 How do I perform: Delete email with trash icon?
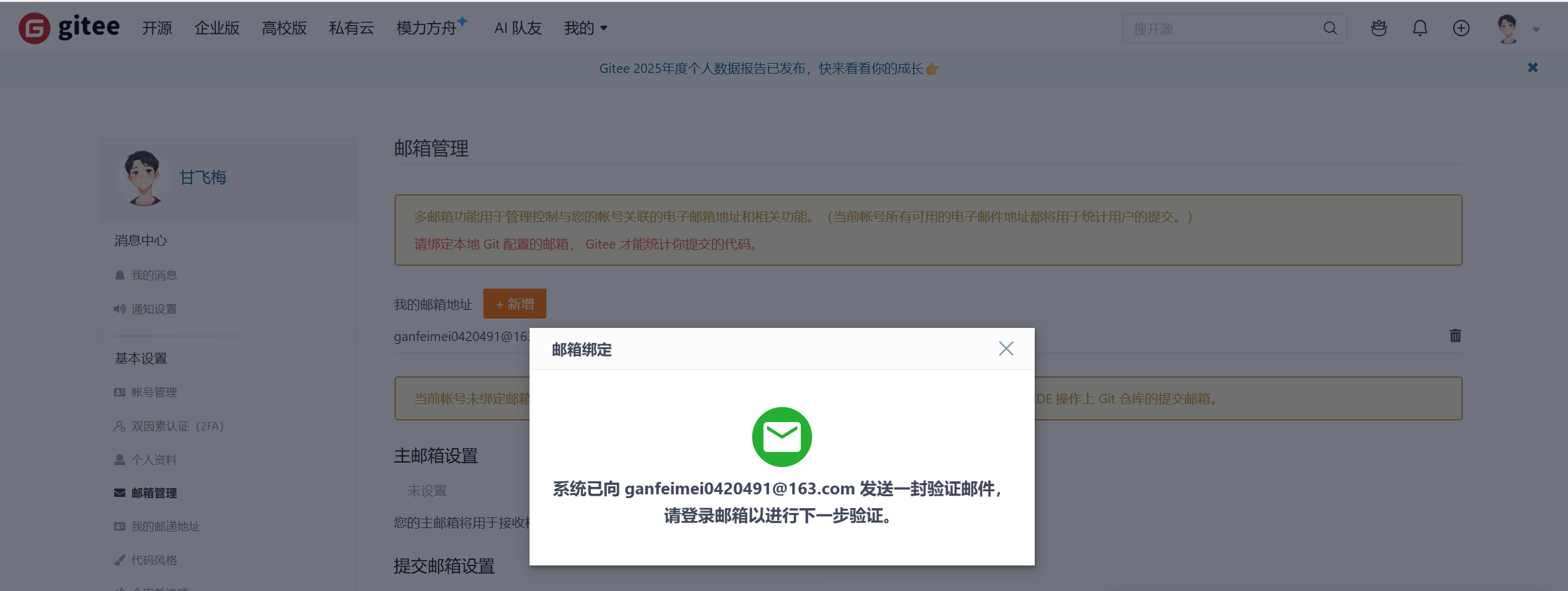click(x=1455, y=335)
